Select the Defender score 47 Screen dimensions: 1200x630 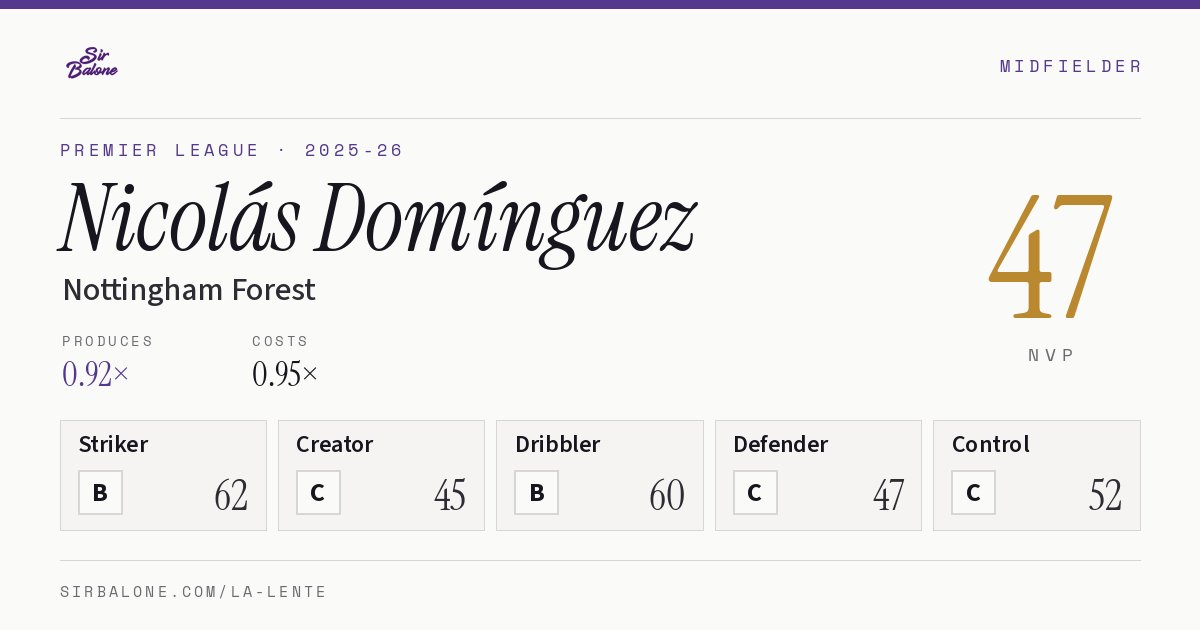coord(888,495)
